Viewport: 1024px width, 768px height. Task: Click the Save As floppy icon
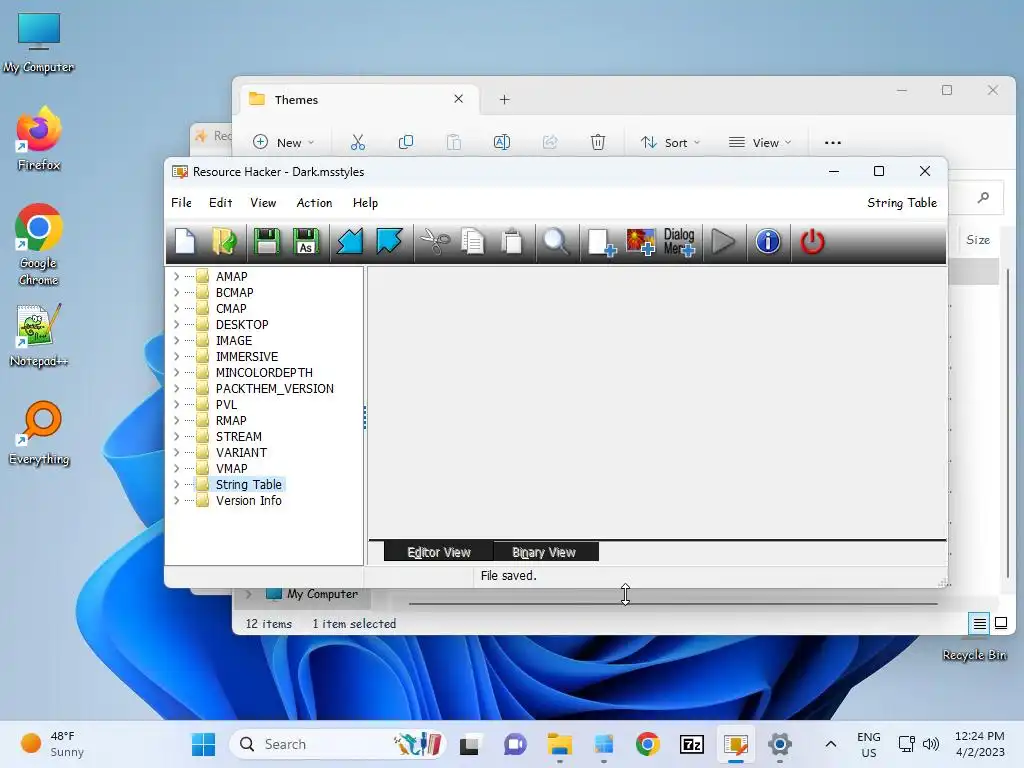pyautogui.click(x=306, y=242)
